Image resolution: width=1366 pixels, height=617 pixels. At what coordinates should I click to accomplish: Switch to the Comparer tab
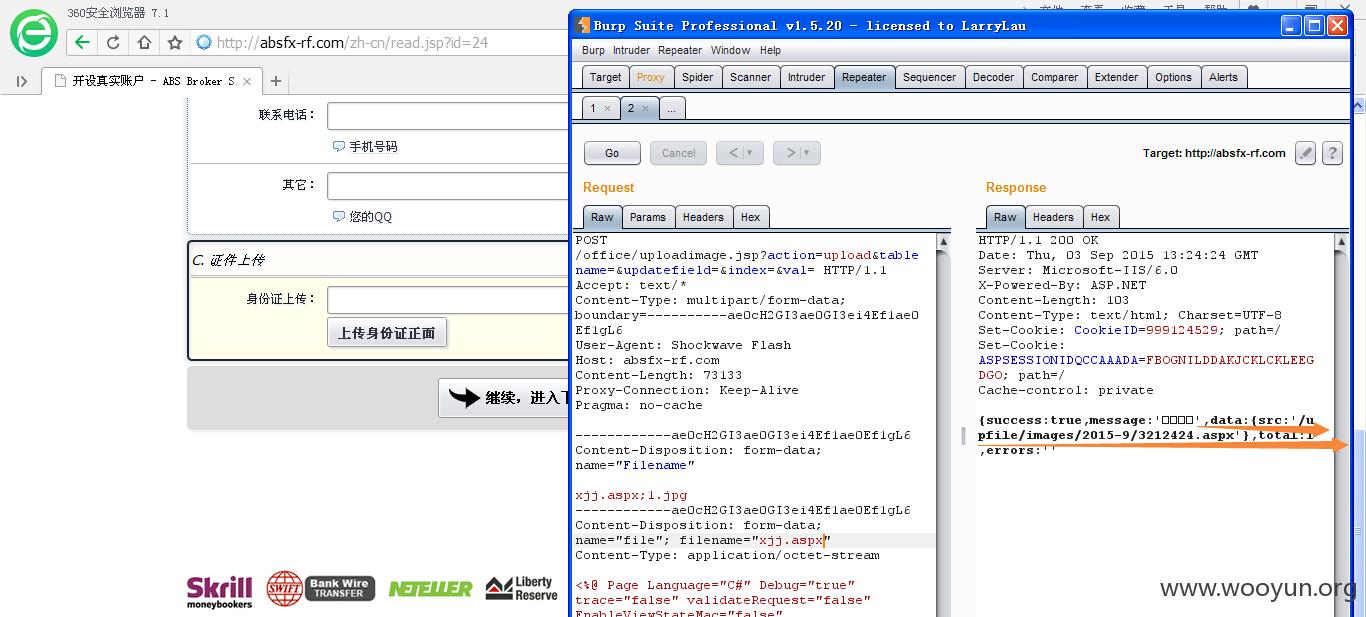[1054, 77]
